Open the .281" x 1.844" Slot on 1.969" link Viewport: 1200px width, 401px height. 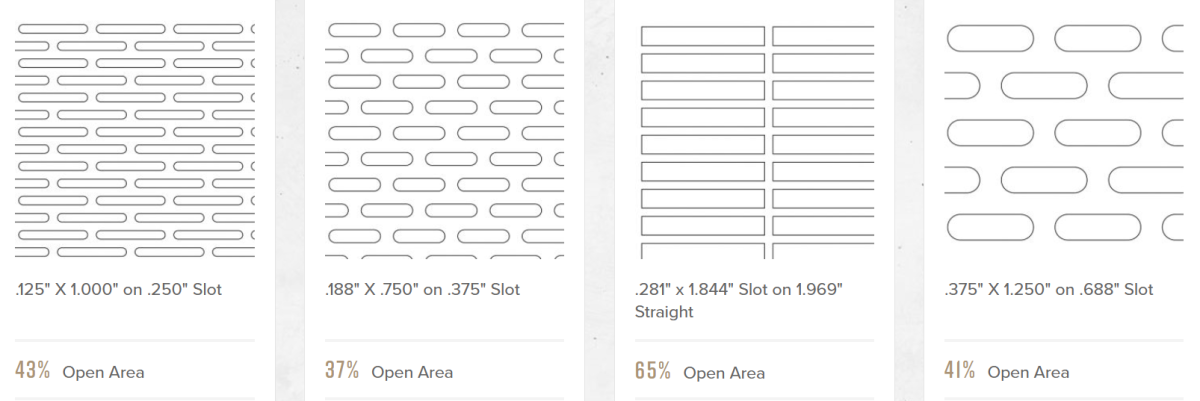click(x=739, y=290)
